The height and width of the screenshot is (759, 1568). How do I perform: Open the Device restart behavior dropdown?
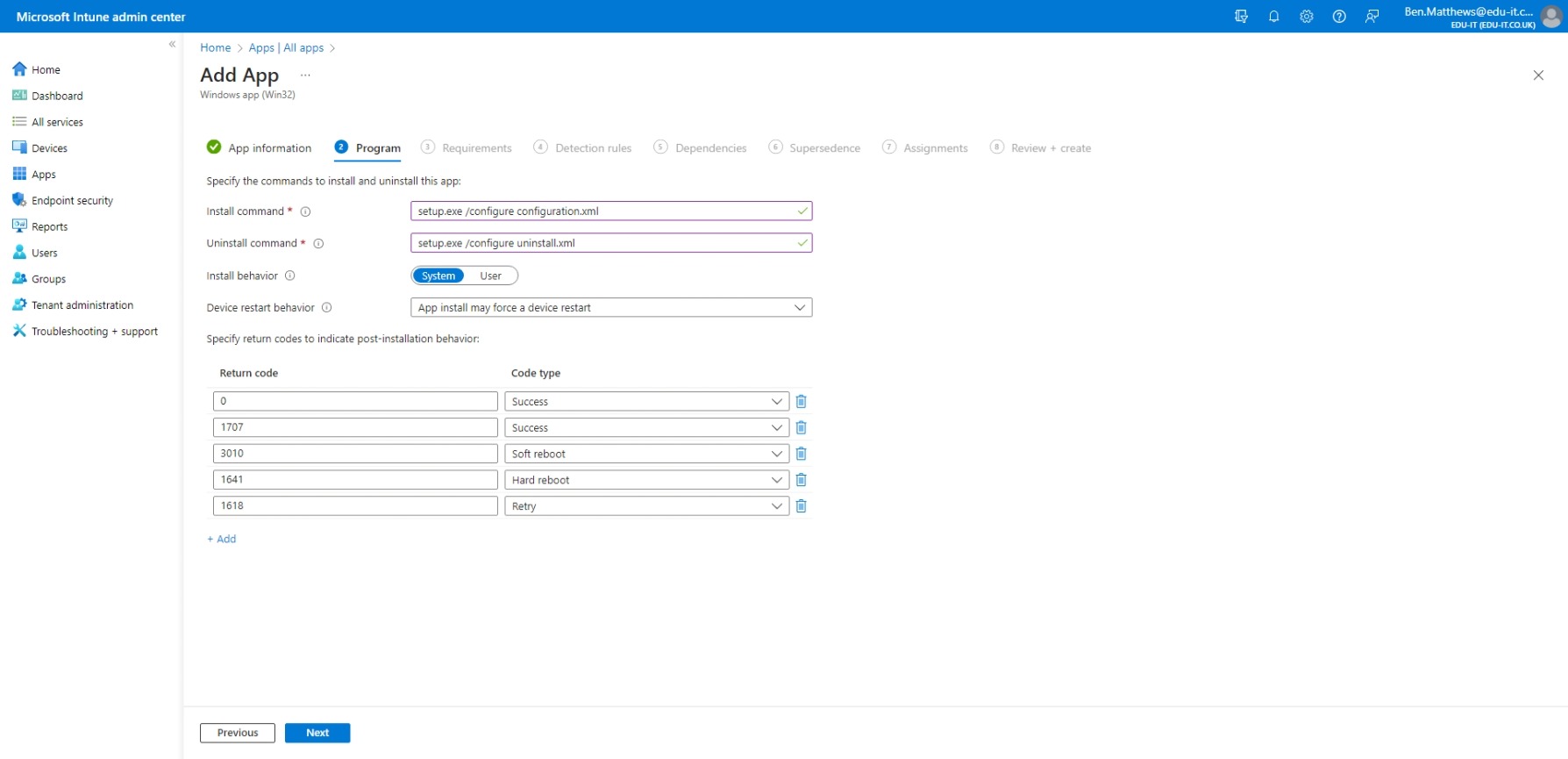[x=611, y=308]
